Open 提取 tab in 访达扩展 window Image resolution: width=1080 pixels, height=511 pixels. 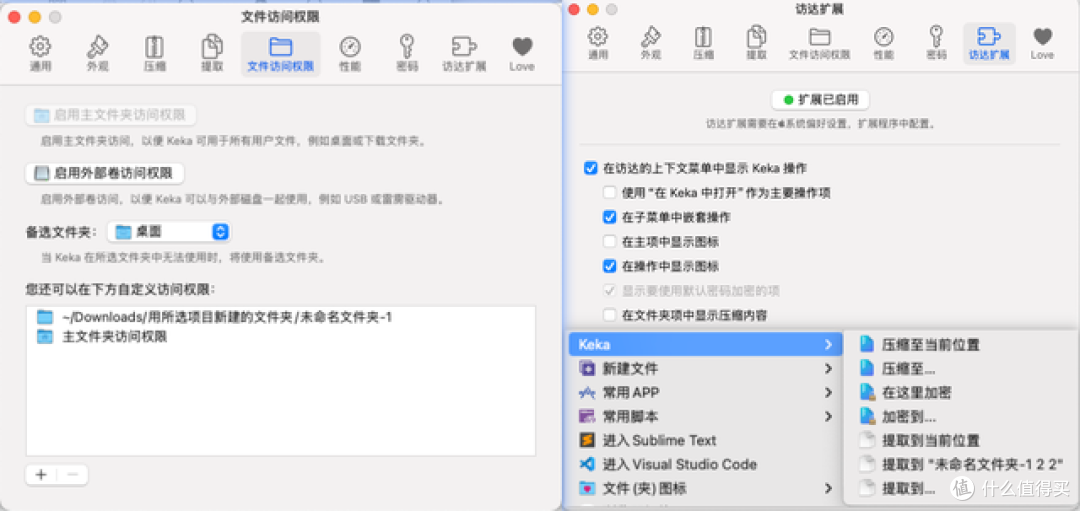click(x=756, y=43)
